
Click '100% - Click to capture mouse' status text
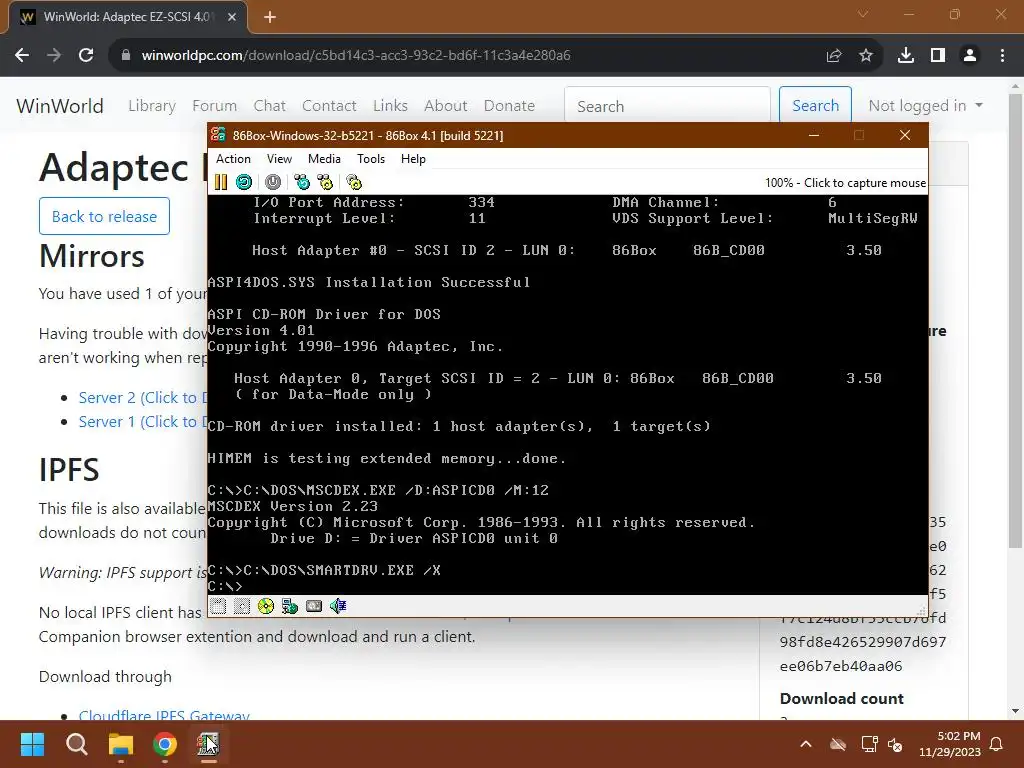pos(845,183)
